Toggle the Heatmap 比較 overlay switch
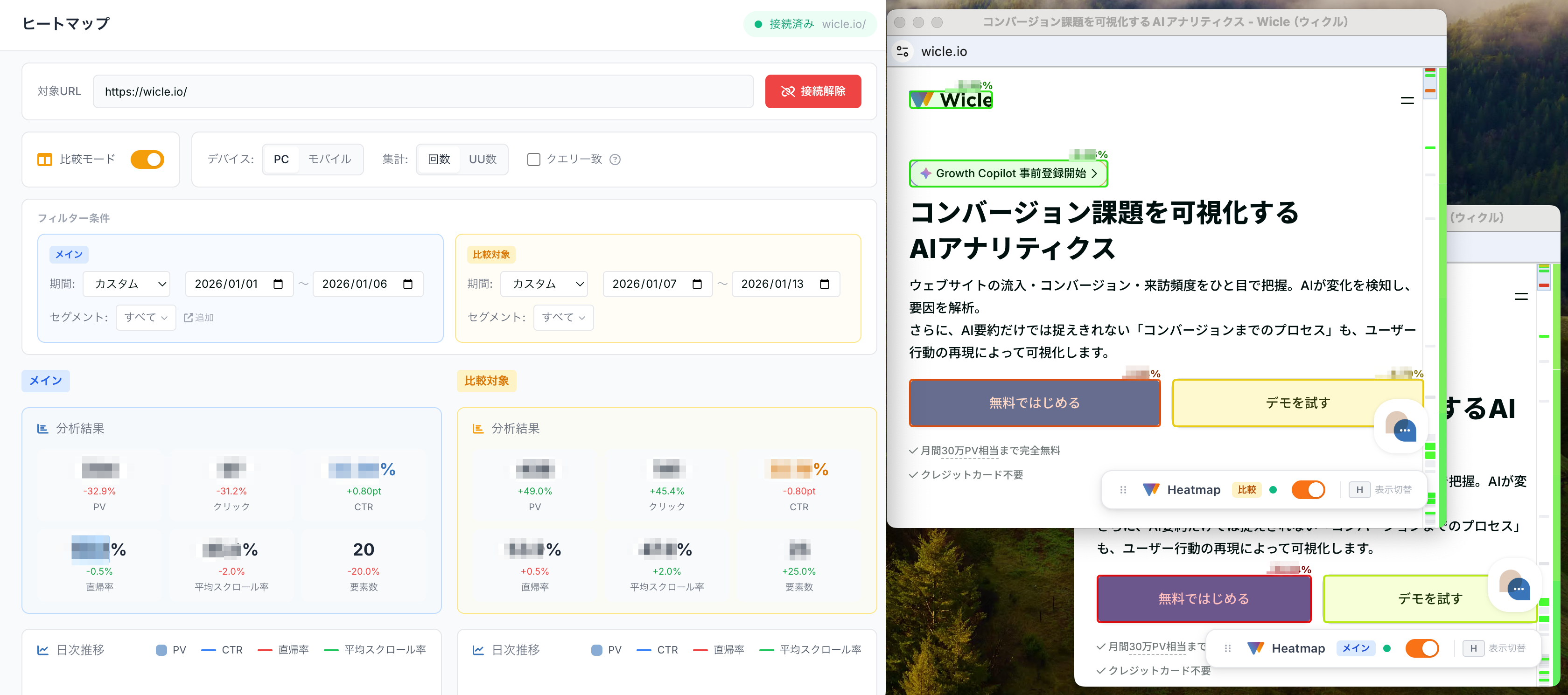 point(1308,490)
